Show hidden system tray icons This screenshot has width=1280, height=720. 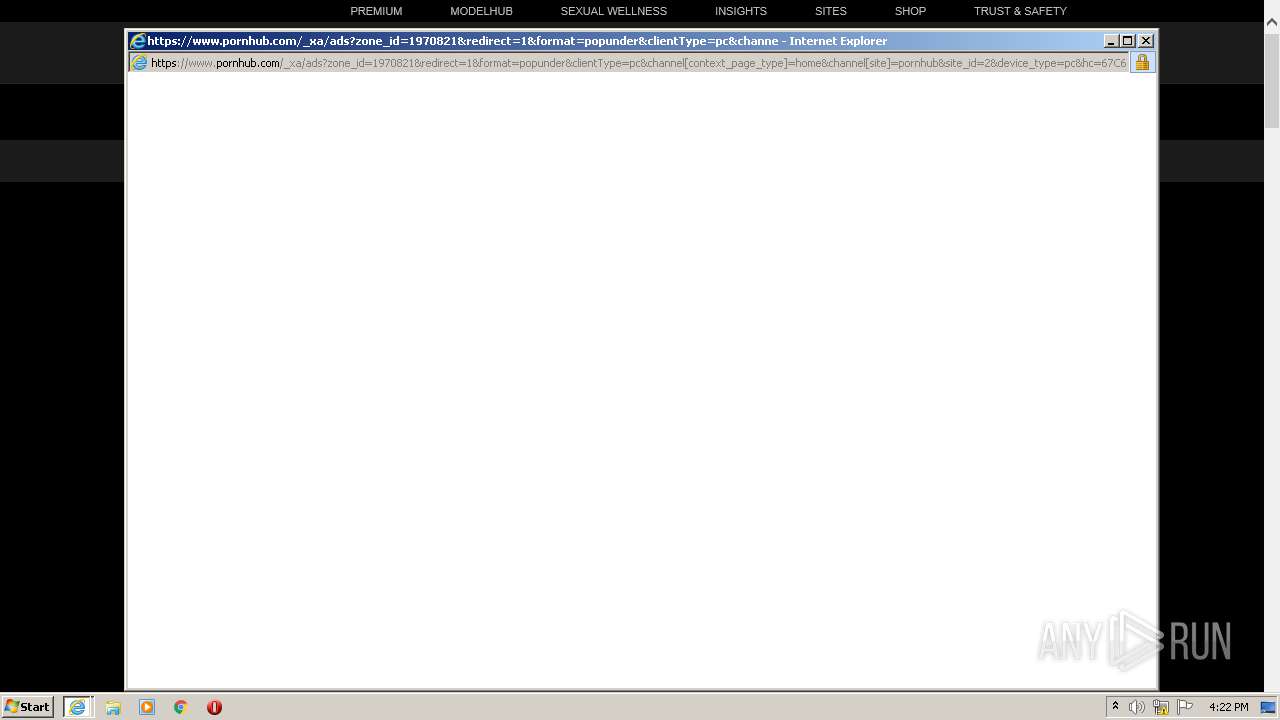pyautogui.click(x=1115, y=707)
